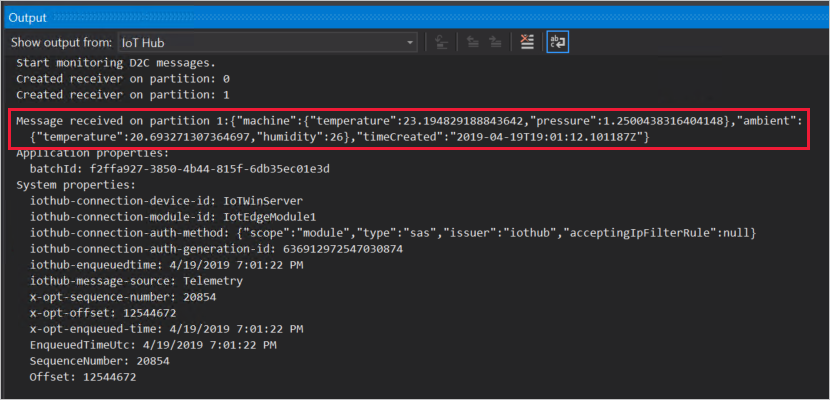The image size is (830, 400).
Task: Click the Find Message in Code icon
Action: (x=441, y=42)
